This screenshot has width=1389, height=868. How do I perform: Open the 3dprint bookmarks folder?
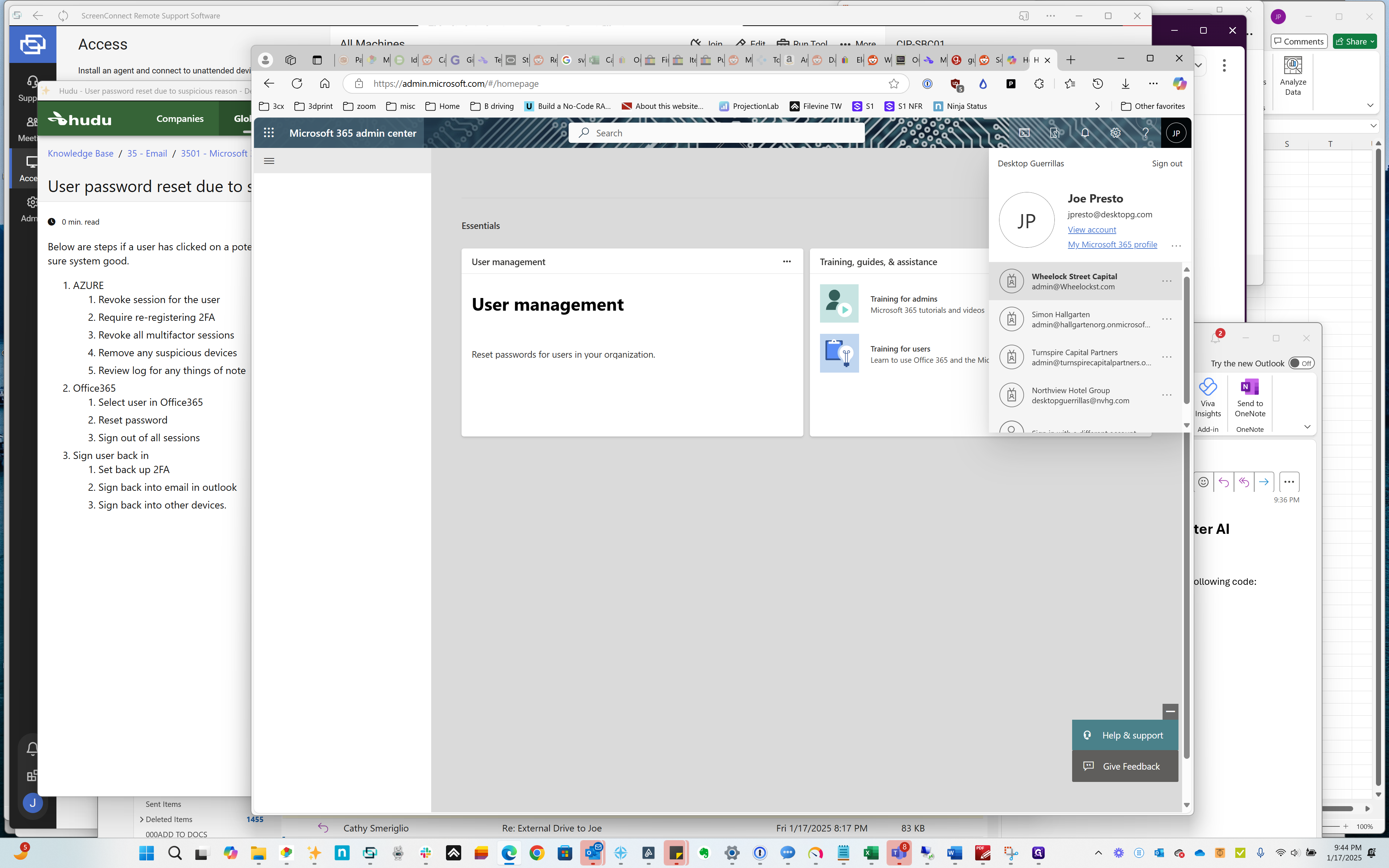click(x=313, y=106)
